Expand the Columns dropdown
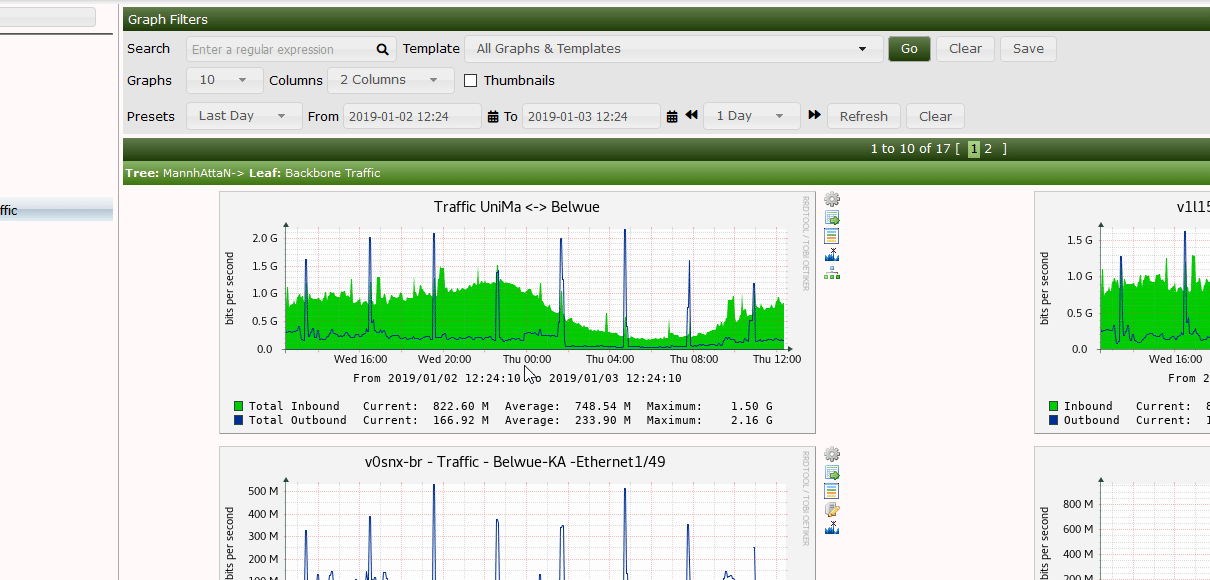The image size is (1210, 580). (391, 80)
